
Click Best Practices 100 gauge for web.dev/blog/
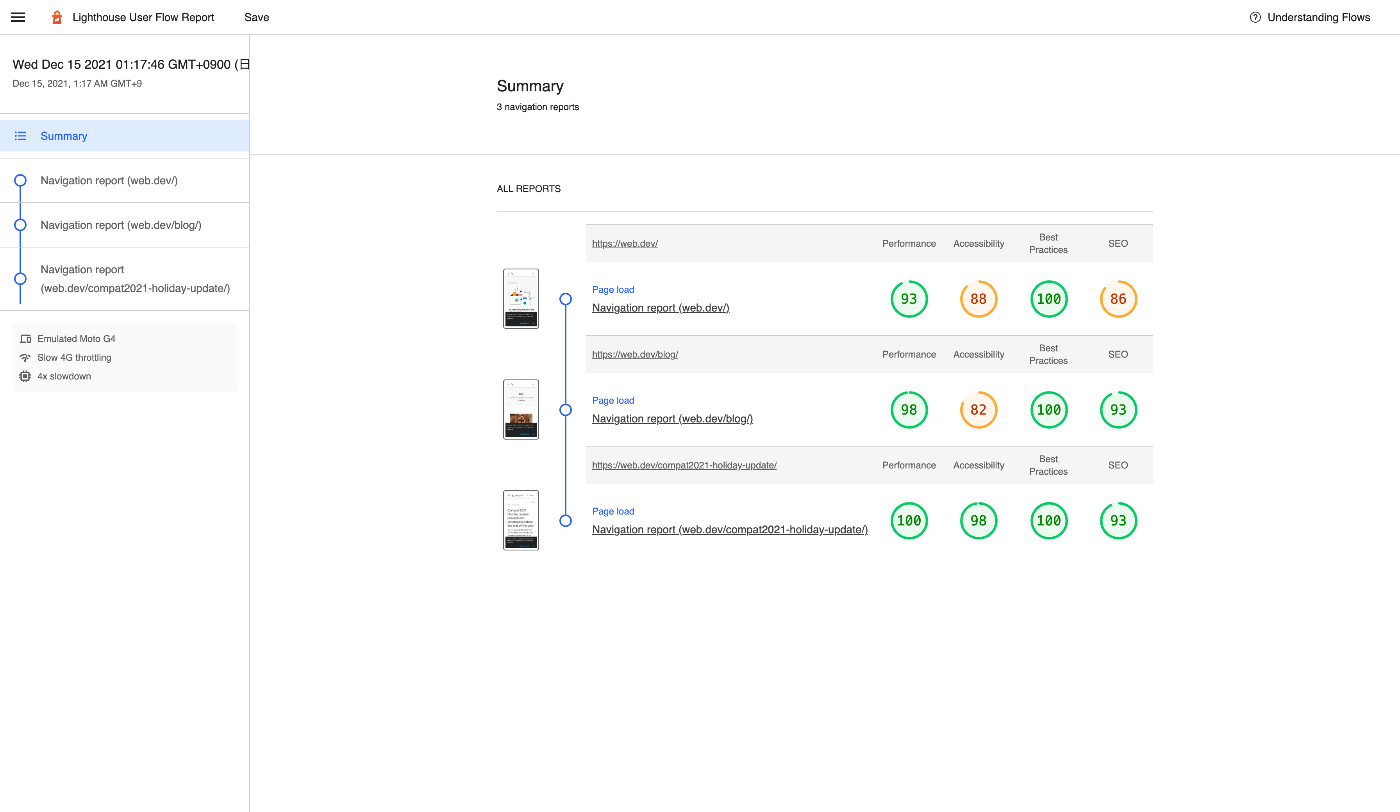click(x=1049, y=410)
